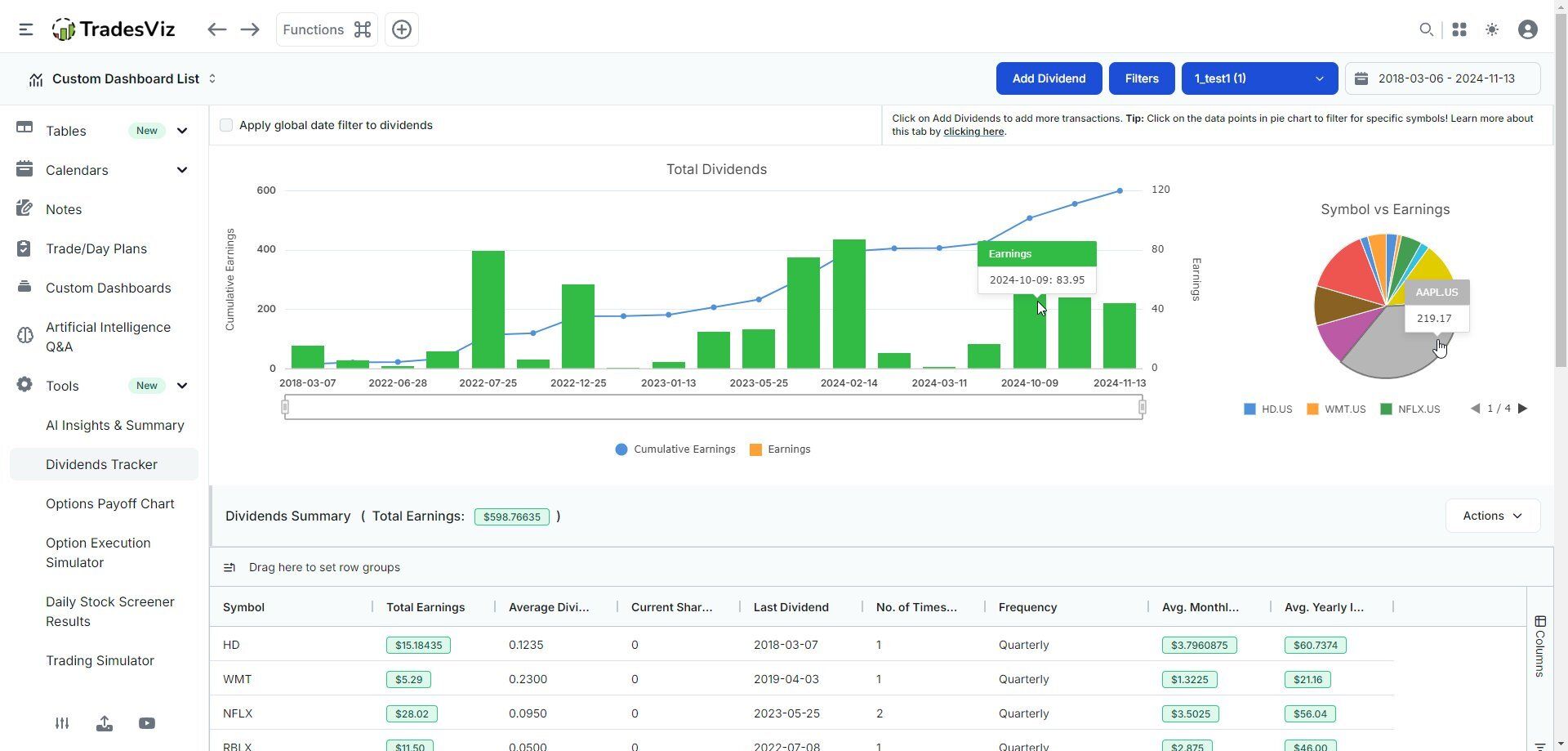Expand the Actions dropdown

pos(1493,516)
